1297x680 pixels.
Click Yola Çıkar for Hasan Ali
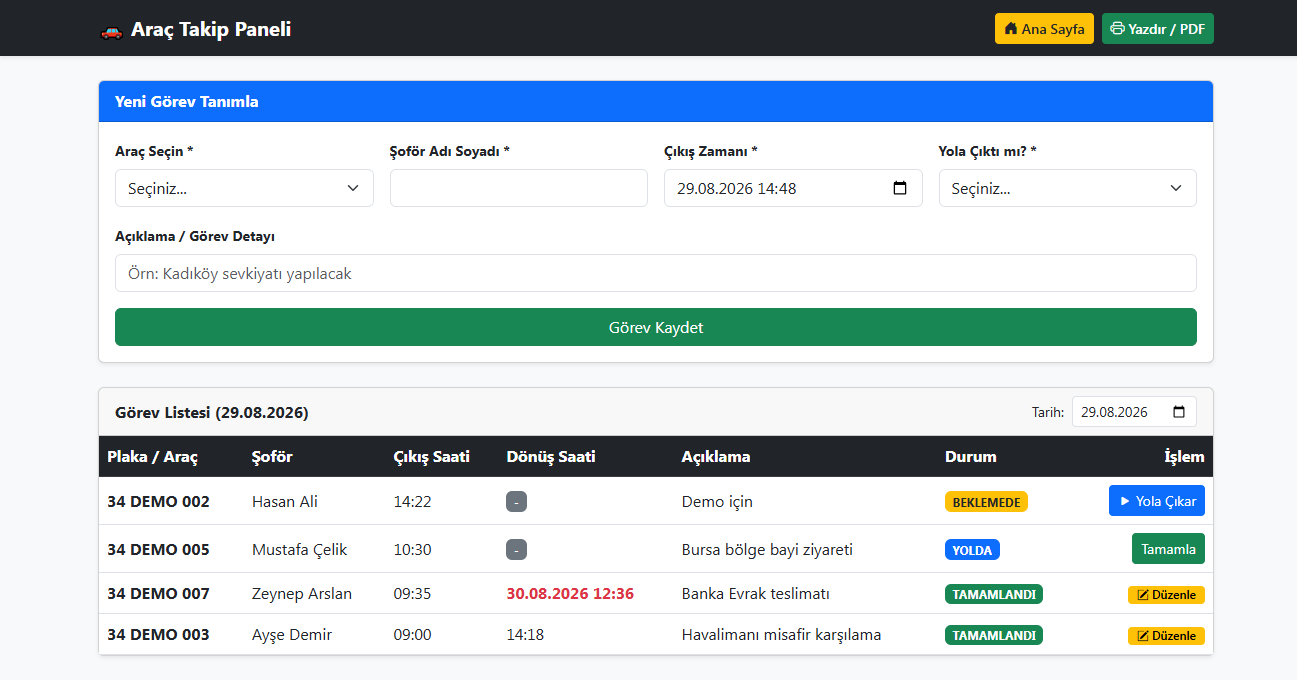(x=1157, y=501)
